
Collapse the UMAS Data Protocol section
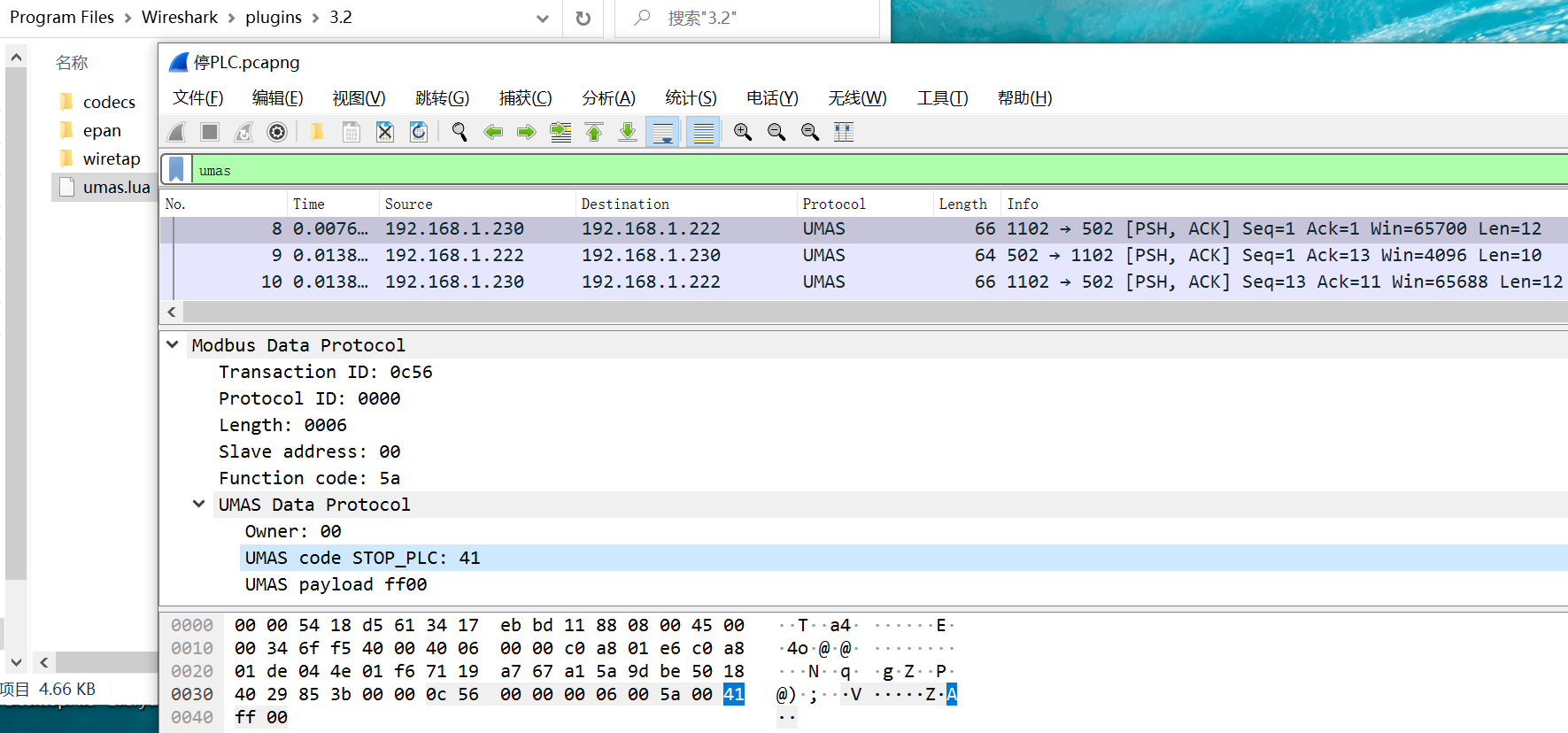[x=199, y=505]
